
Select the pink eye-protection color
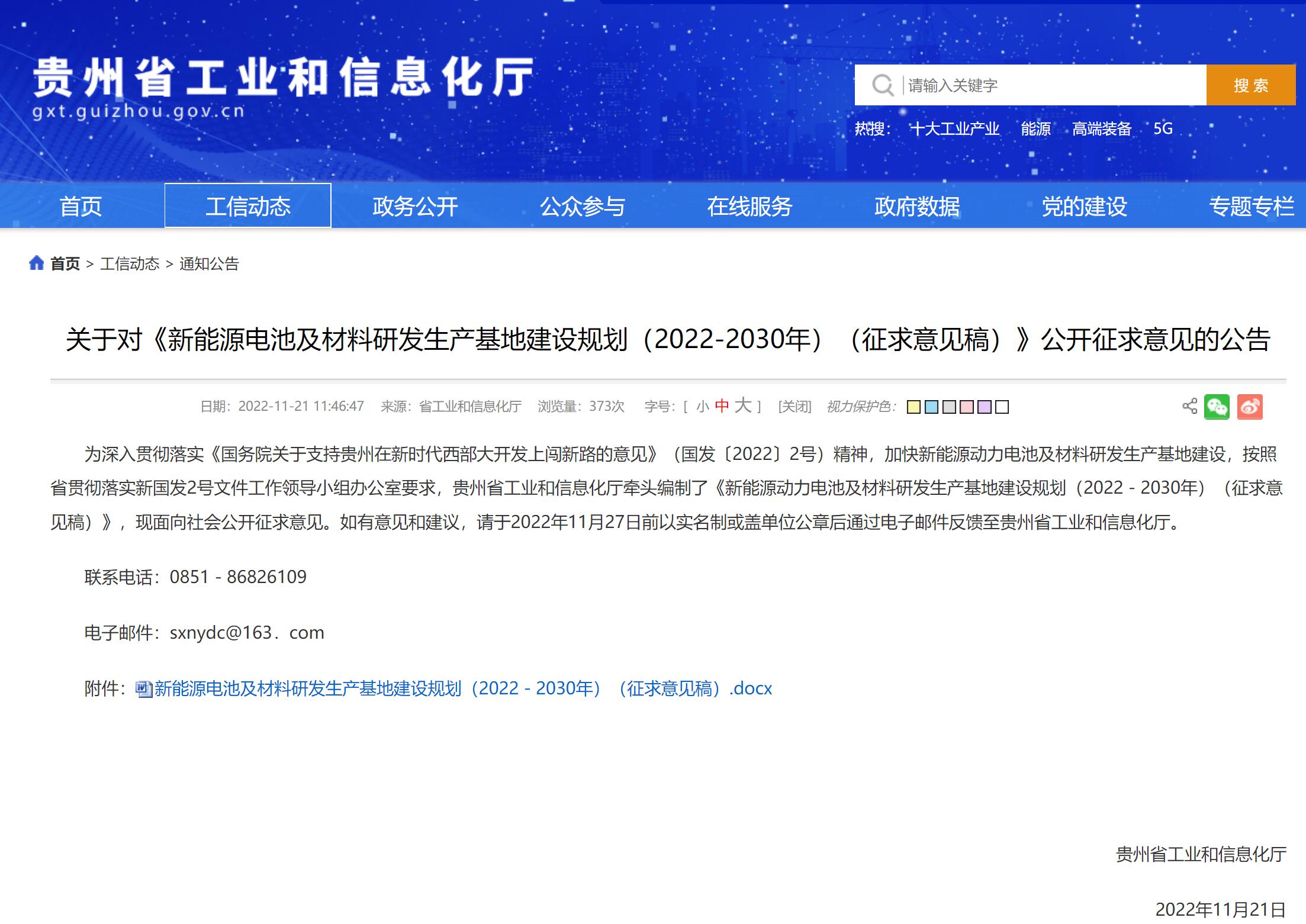pos(967,407)
